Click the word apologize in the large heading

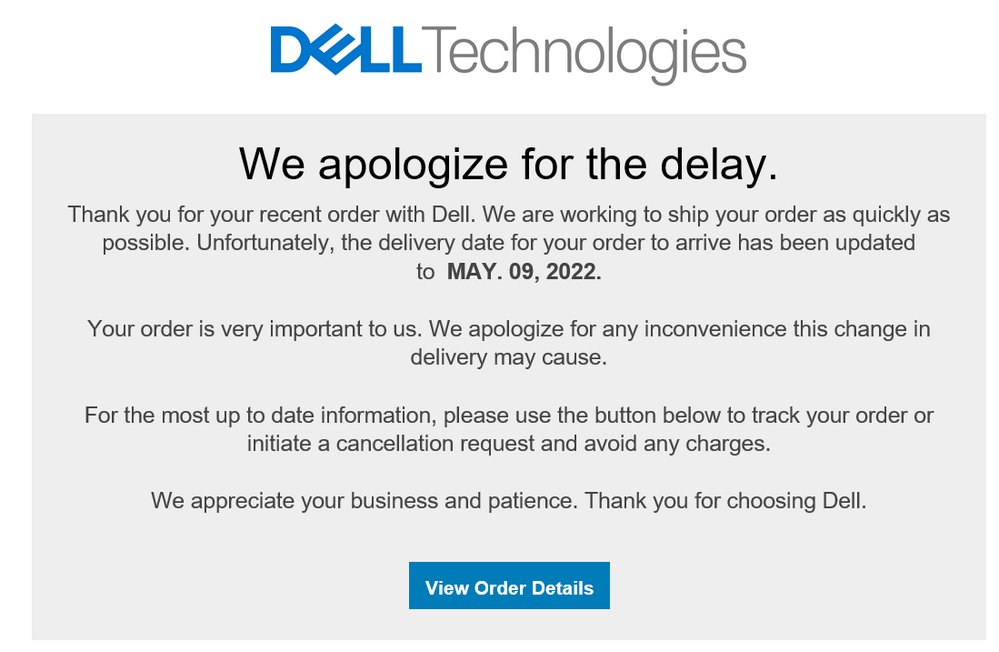click(413, 166)
